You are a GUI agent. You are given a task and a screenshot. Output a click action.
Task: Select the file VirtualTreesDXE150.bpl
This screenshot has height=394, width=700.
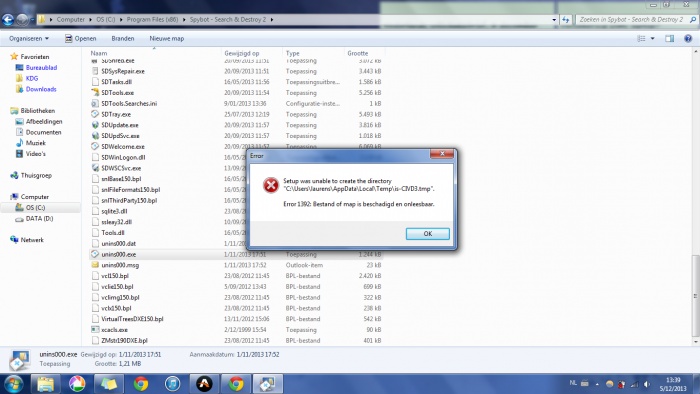(x=132, y=319)
